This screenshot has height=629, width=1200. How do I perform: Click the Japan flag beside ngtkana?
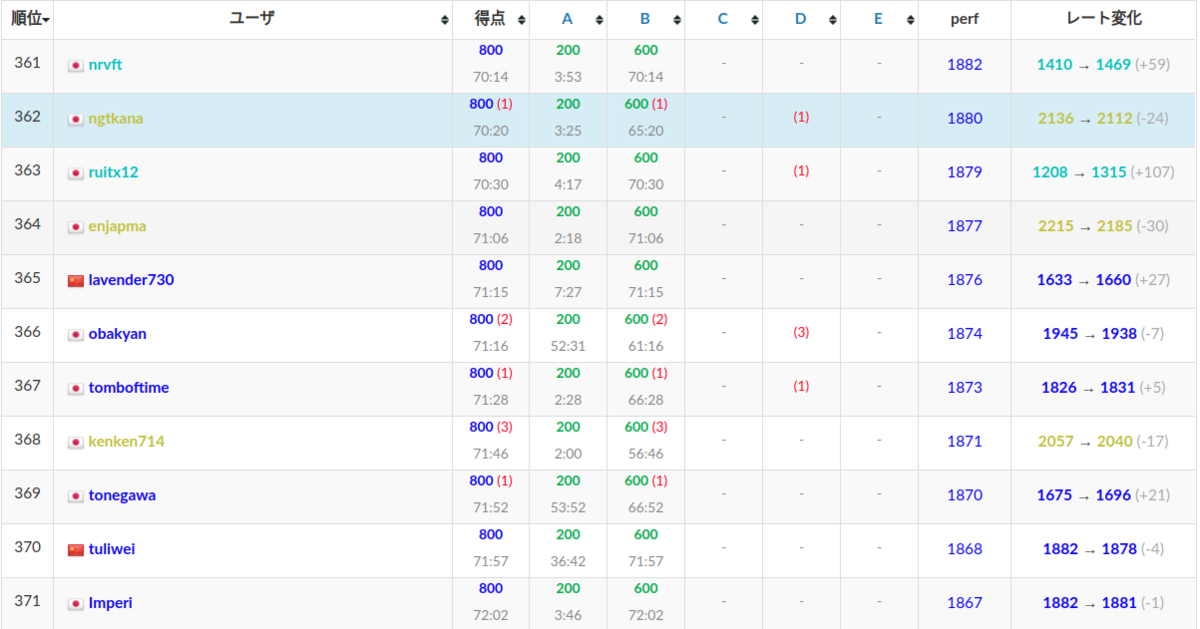75,120
